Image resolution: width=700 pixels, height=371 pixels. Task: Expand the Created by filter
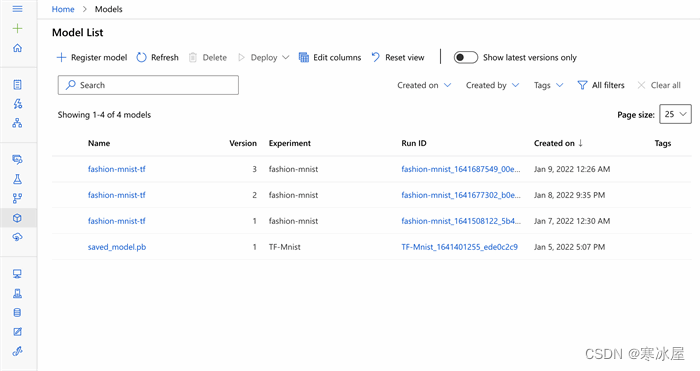(492, 85)
